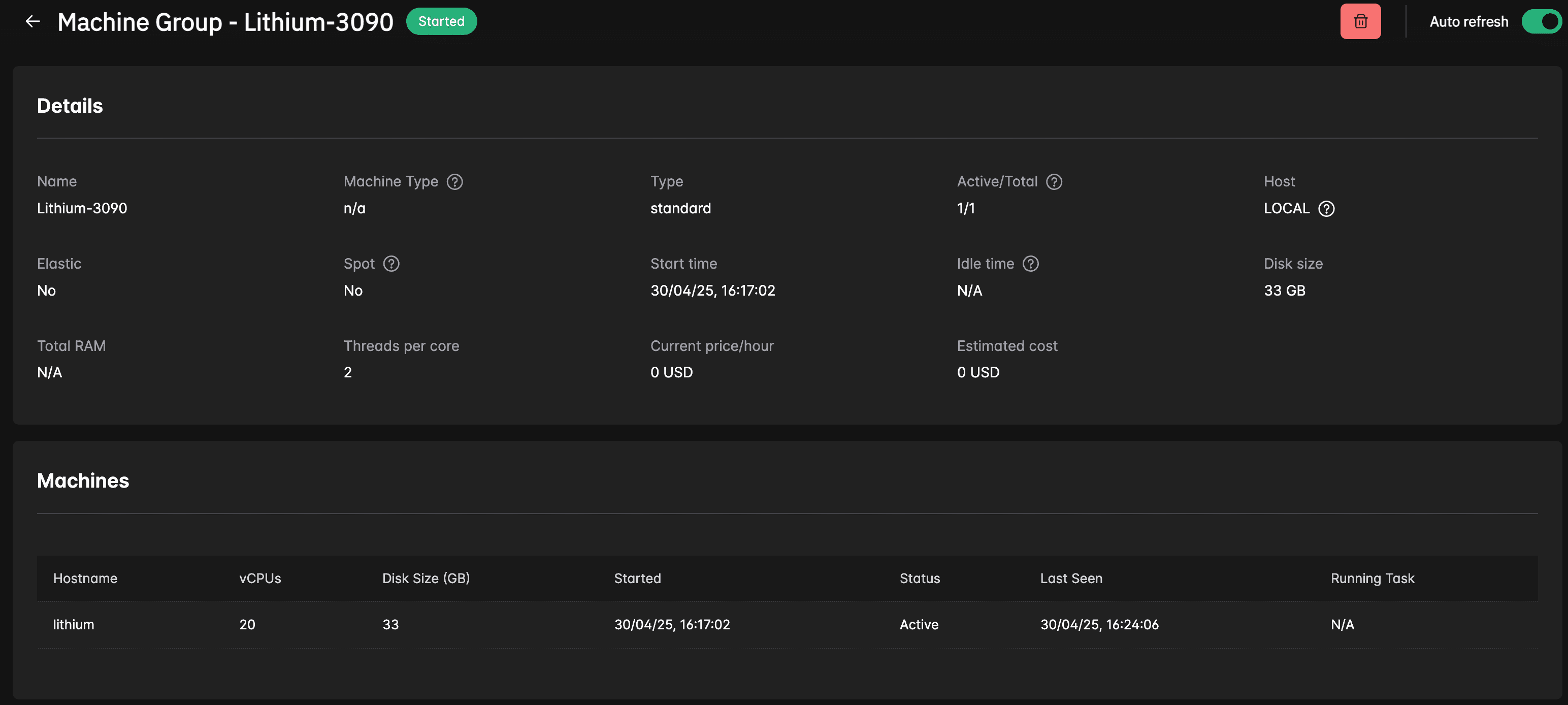Click the red delete trash icon
Viewport: 1568px width, 705px height.
[1360, 22]
